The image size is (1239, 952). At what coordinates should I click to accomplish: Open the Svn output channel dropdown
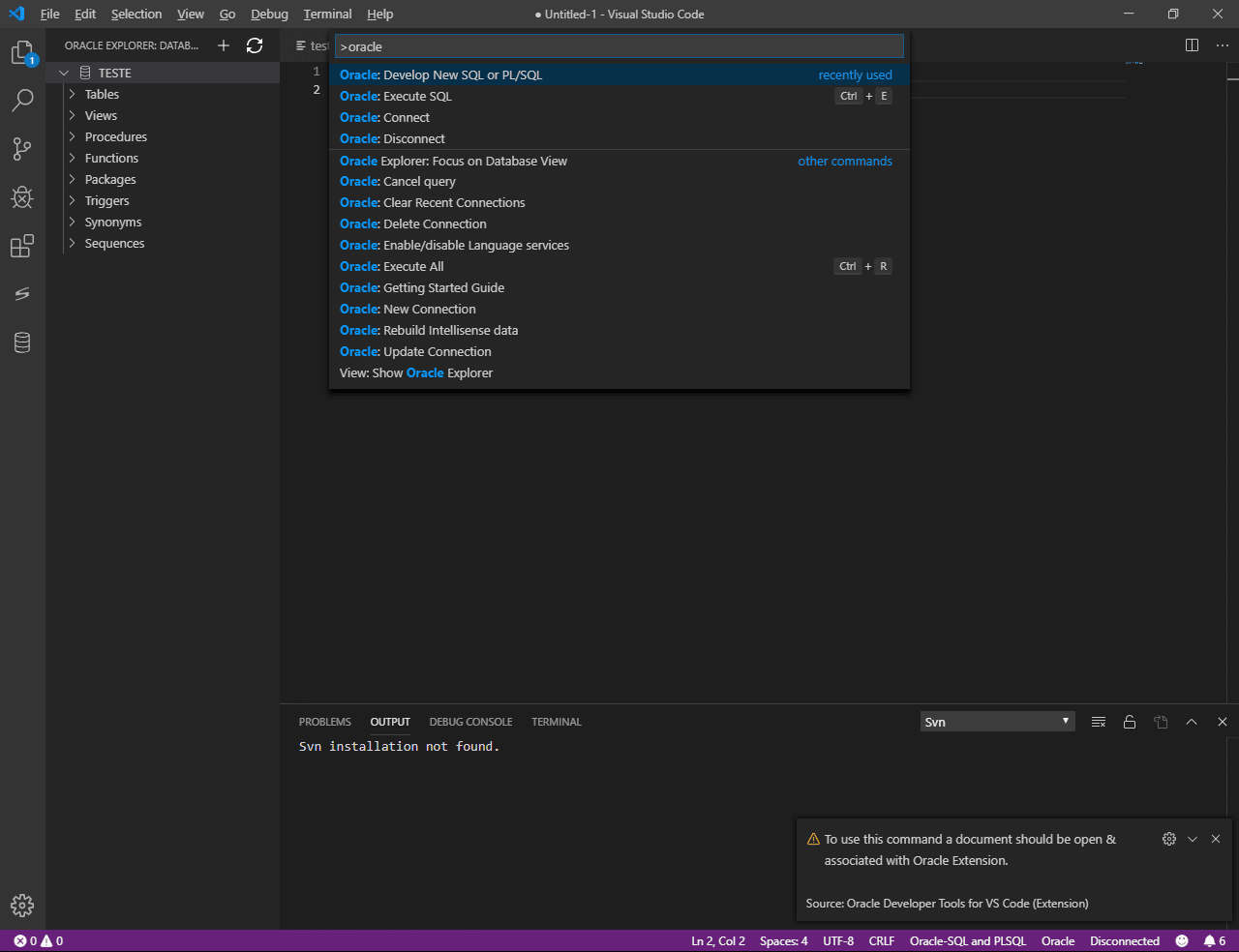click(997, 721)
